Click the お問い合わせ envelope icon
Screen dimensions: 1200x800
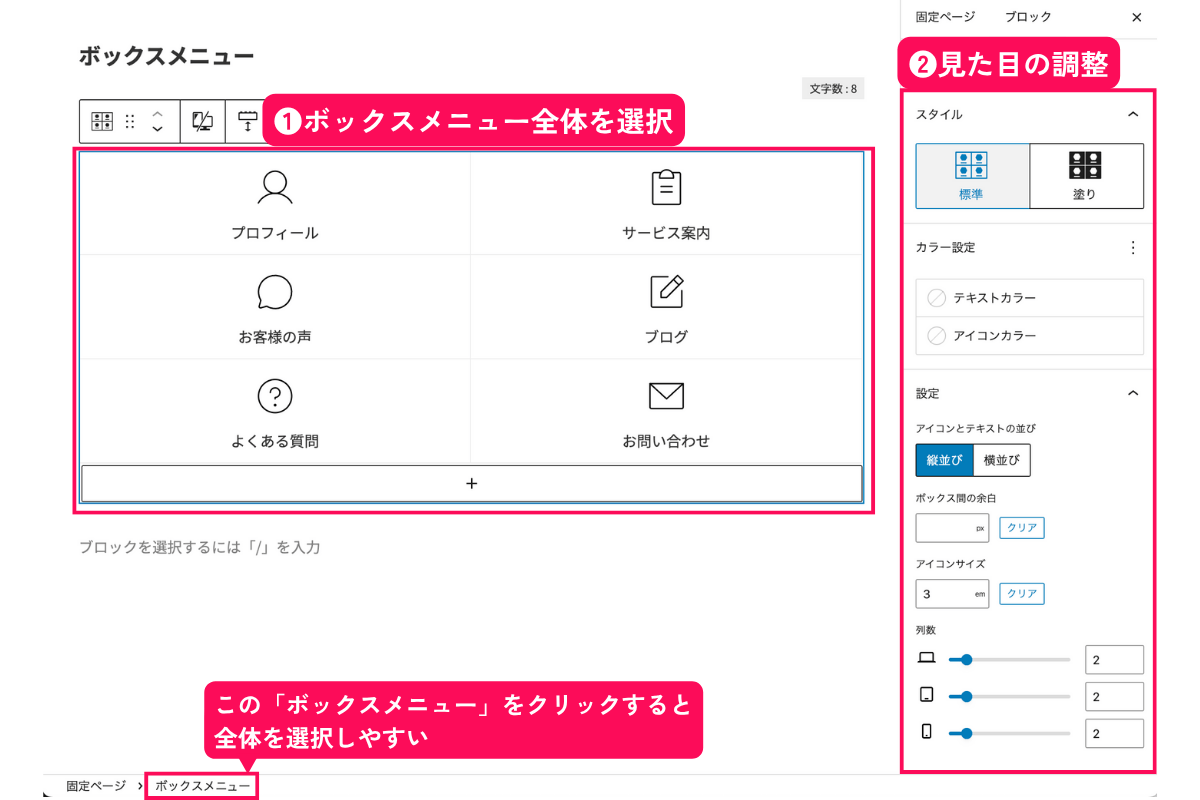pos(666,396)
